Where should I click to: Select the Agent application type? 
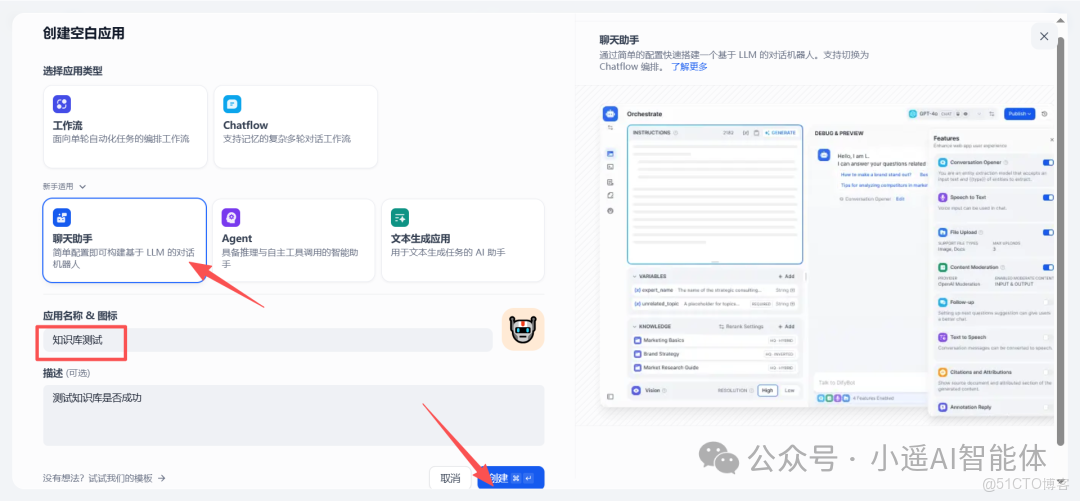tap(293, 241)
